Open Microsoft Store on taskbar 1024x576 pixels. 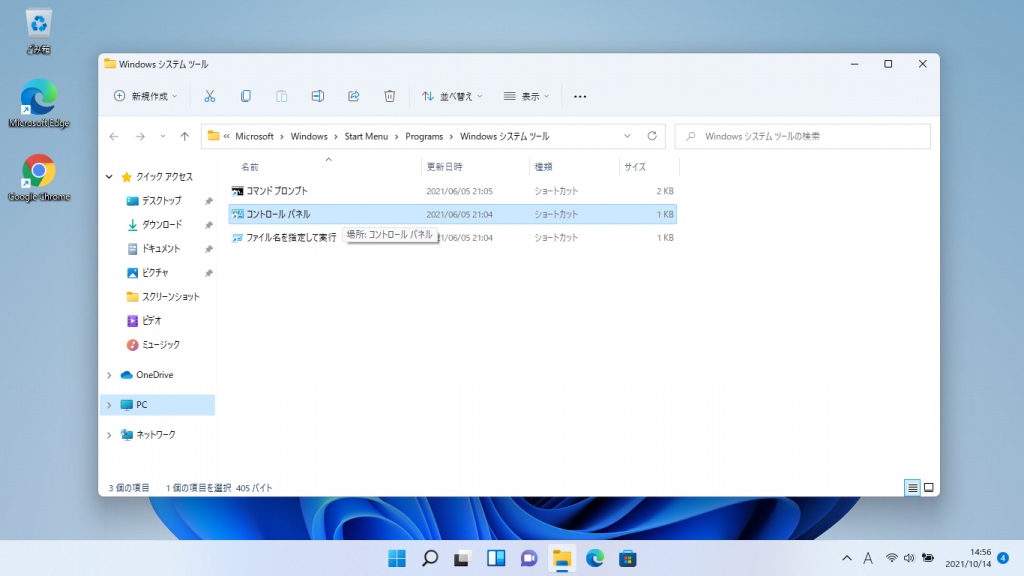pyautogui.click(x=628, y=558)
